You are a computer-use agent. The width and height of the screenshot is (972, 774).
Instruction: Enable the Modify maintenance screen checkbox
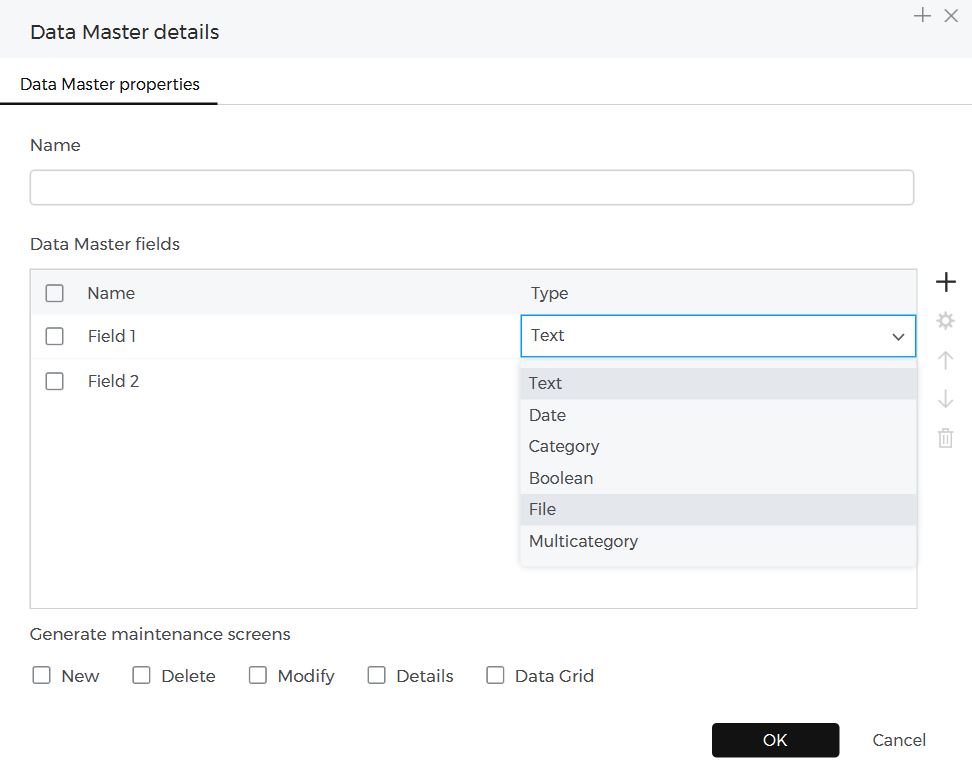coord(258,675)
